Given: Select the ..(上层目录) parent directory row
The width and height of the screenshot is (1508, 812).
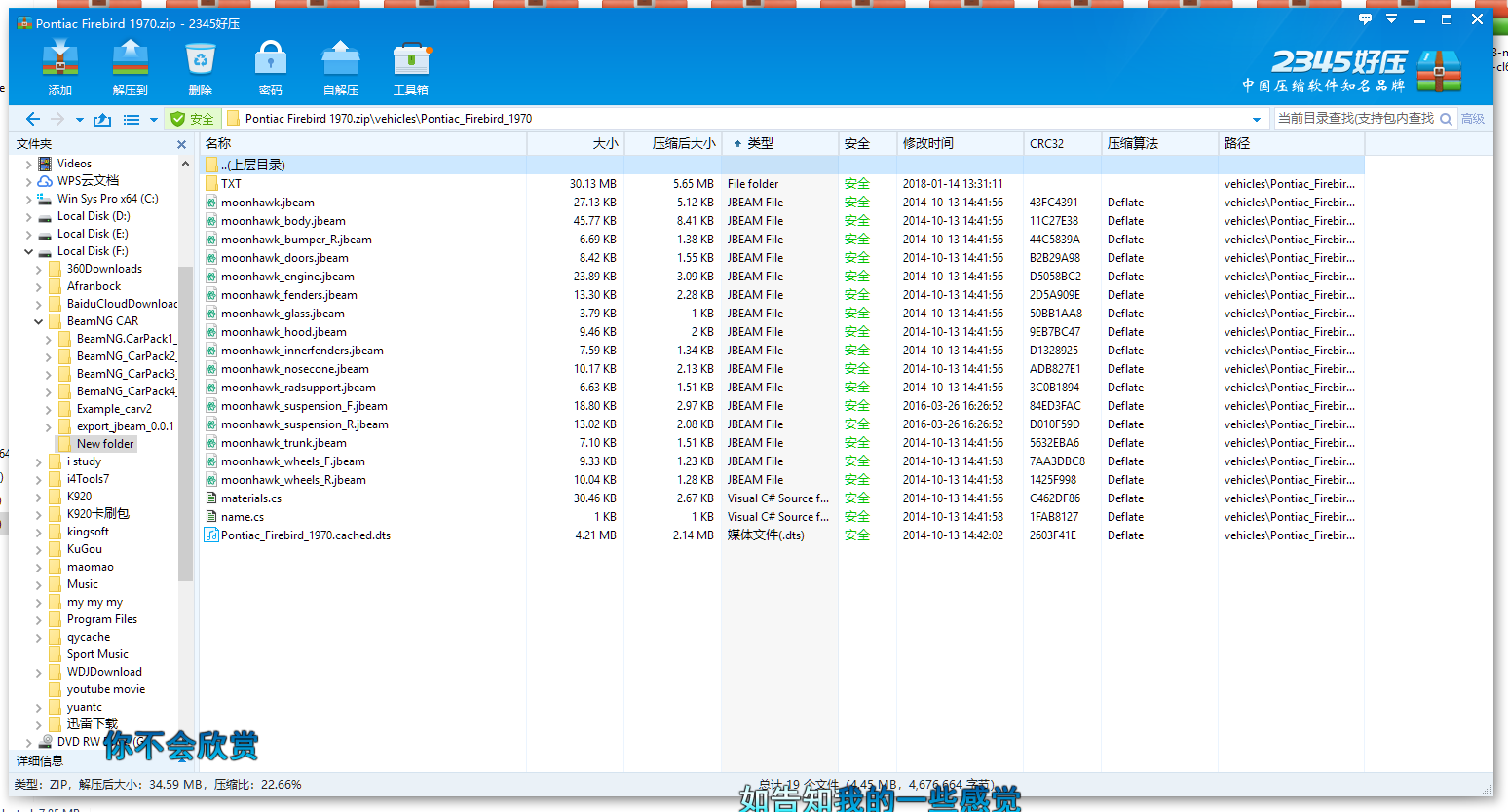Looking at the screenshot, I should 782,165.
